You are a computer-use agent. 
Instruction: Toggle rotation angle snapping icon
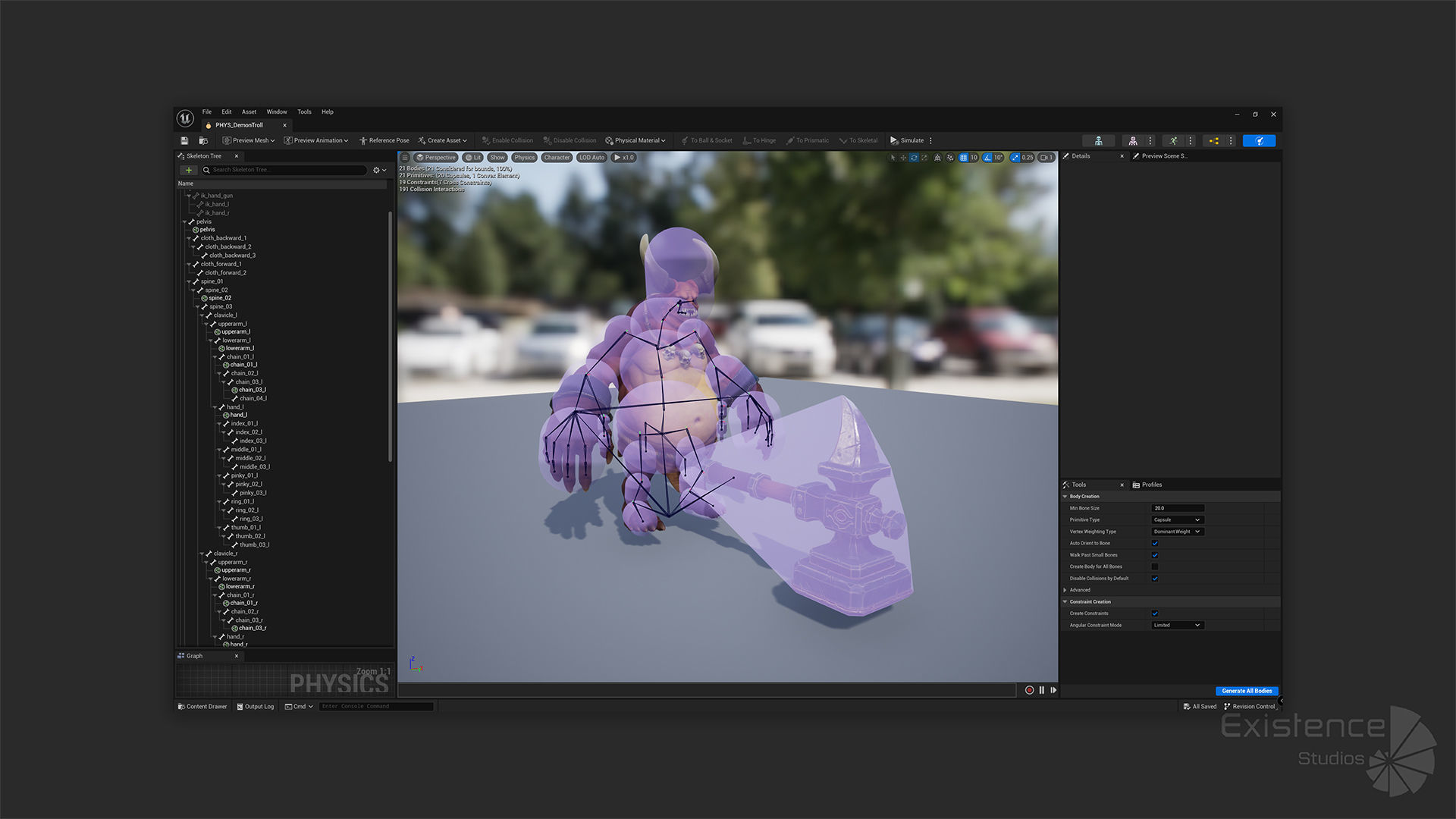(x=987, y=158)
